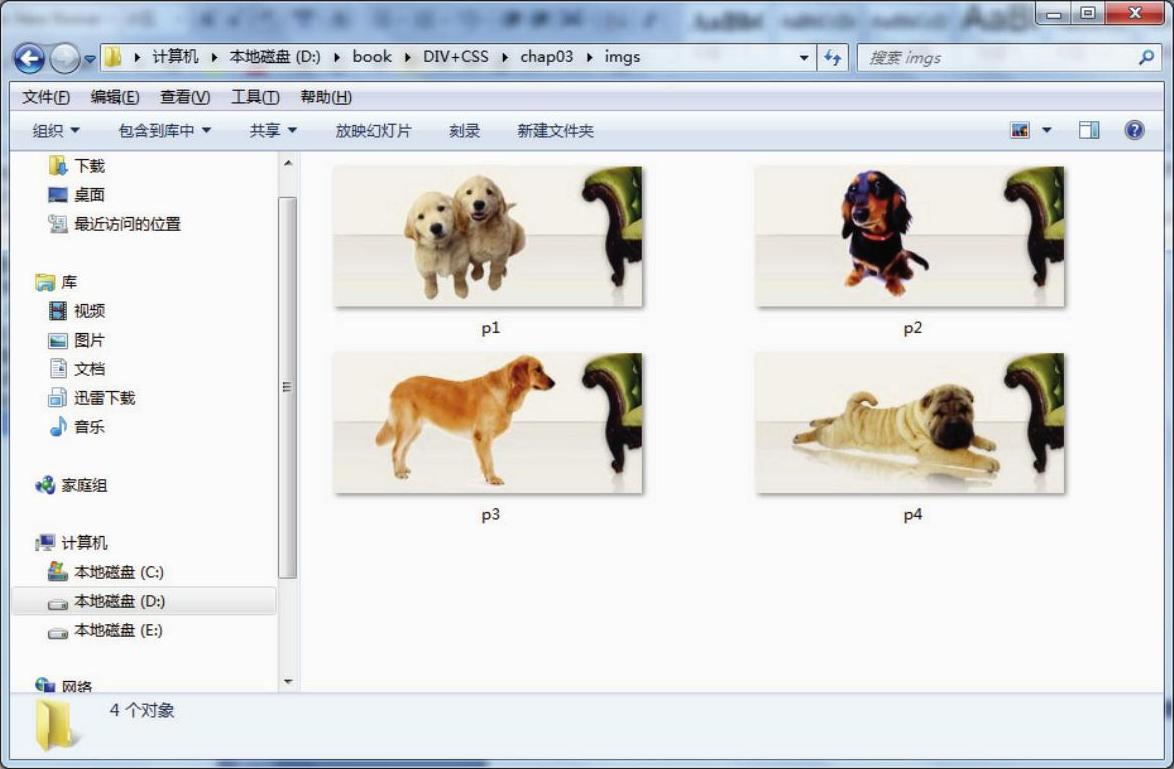This screenshot has height=769, width=1174.
Task: Open the 文件(F) menu
Action: pos(46,97)
